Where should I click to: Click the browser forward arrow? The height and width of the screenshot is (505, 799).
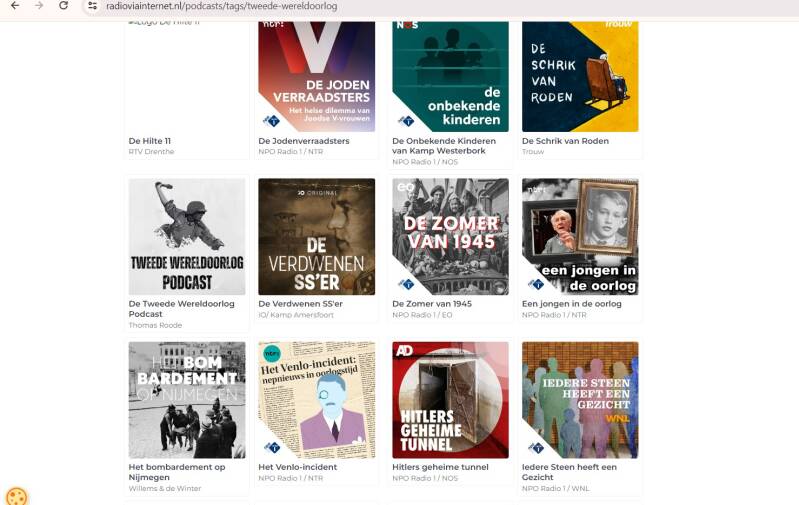tap(39, 6)
